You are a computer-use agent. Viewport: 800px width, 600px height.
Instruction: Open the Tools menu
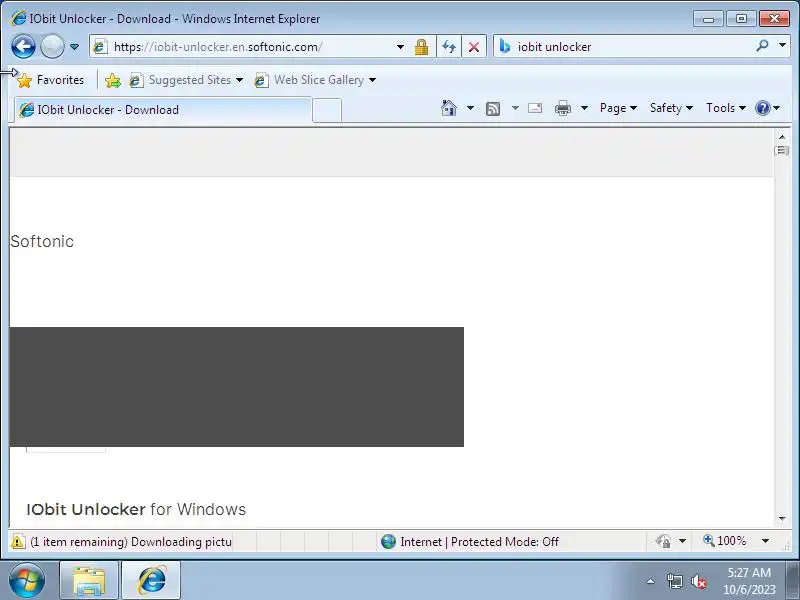pyautogui.click(x=726, y=108)
